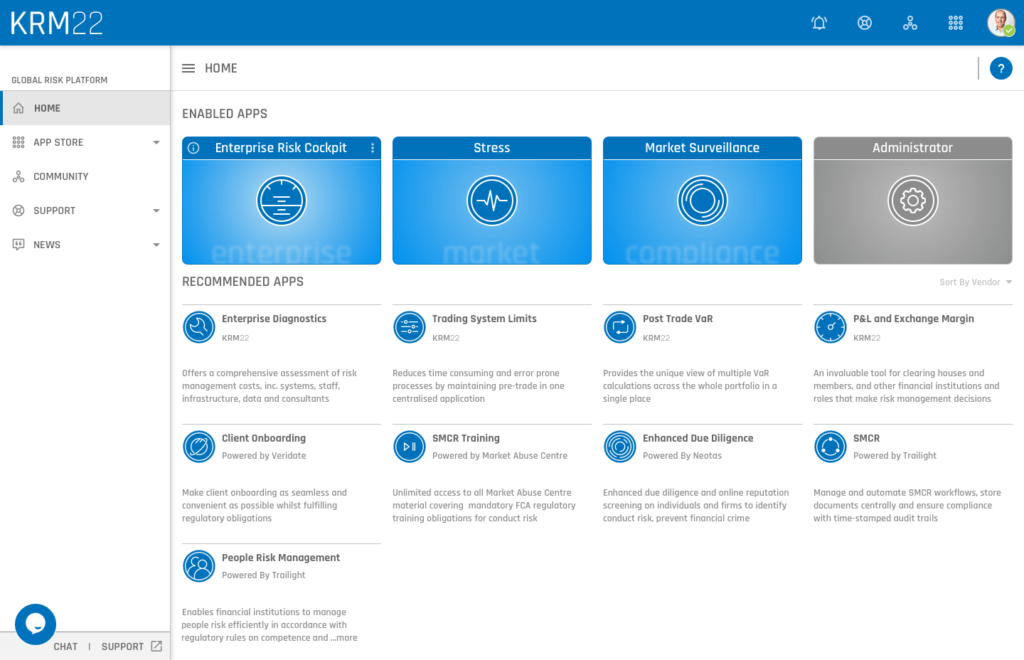
Task: Expand the Support sidebar menu arrow
Action: [x=156, y=211]
